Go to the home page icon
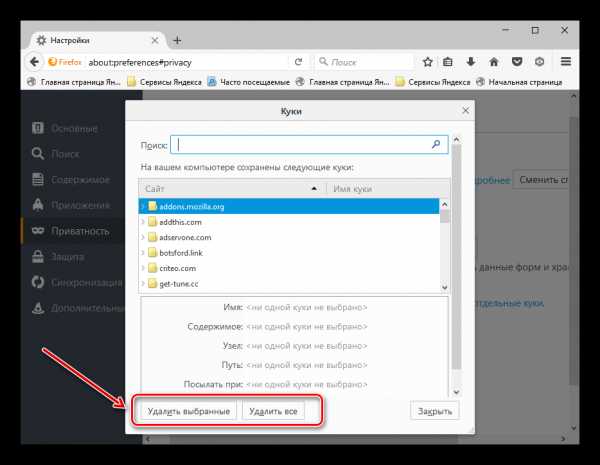600x465 pixels. [492, 62]
